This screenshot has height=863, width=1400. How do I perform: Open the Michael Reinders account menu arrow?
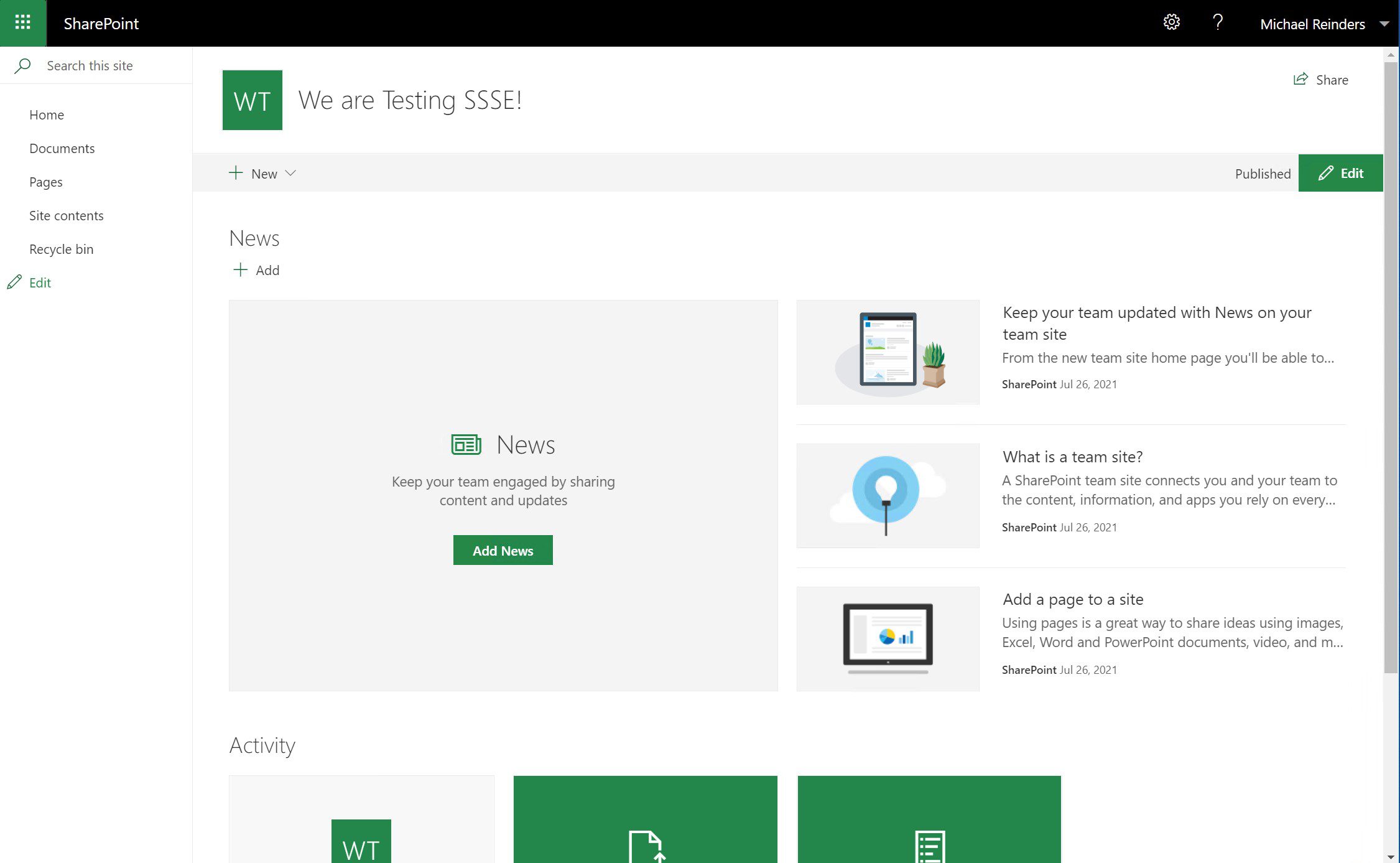(x=1384, y=24)
